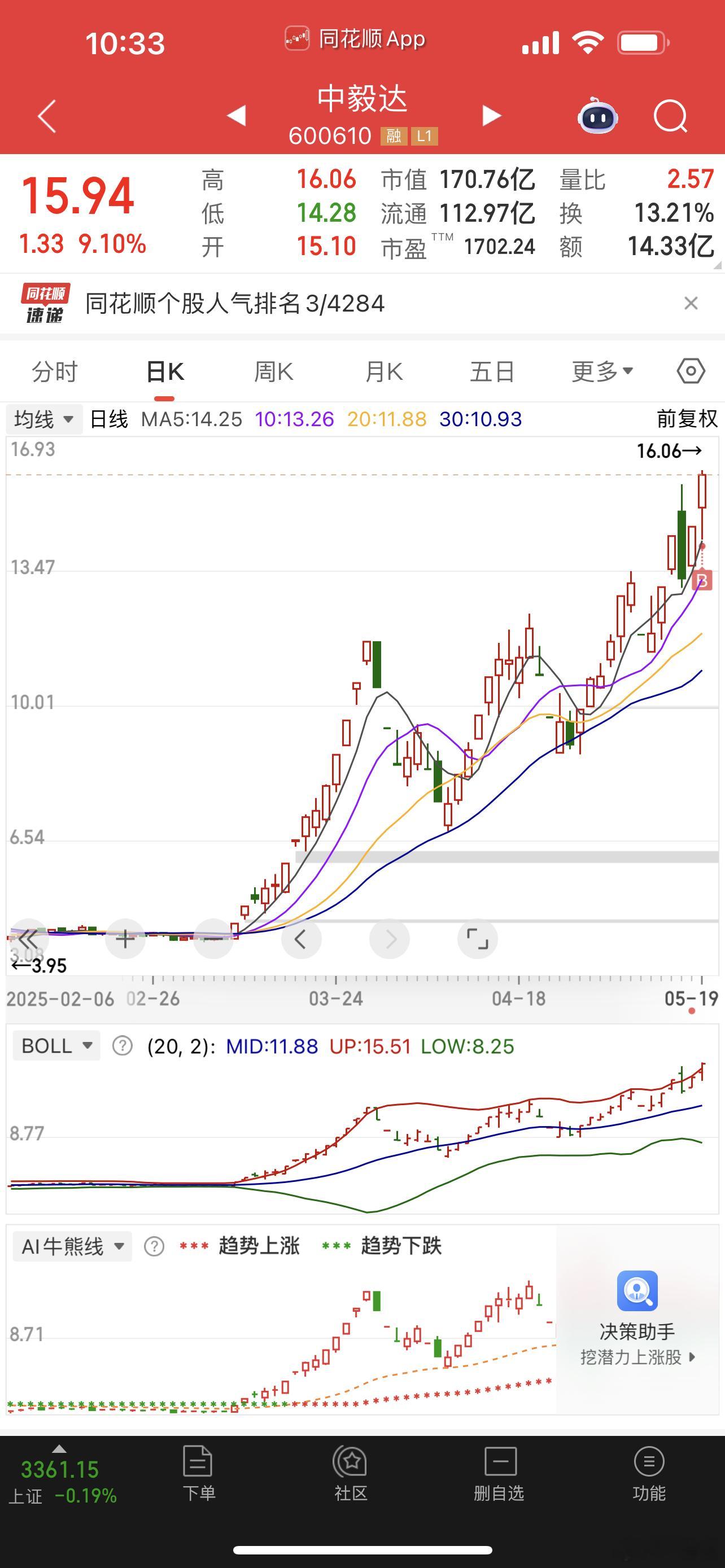The image size is (725, 1568).
Task: Dismiss the 同花顺个股人气排名 banner
Action: pyautogui.click(x=691, y=303)
